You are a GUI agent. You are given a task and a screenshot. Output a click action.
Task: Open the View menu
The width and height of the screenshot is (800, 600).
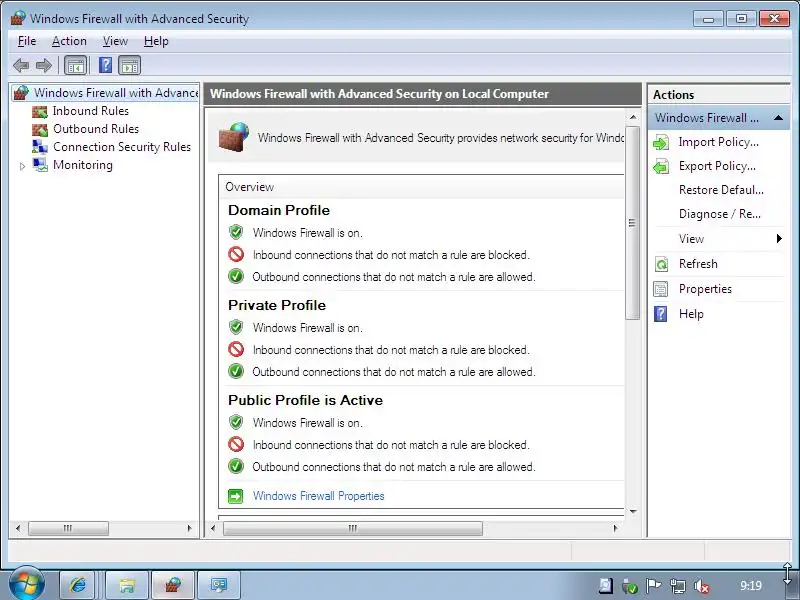115,41
